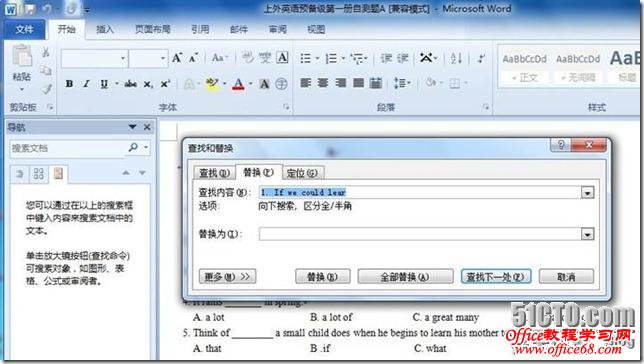Click the 取消 button
644x364 pixels.
pos(566,276)
